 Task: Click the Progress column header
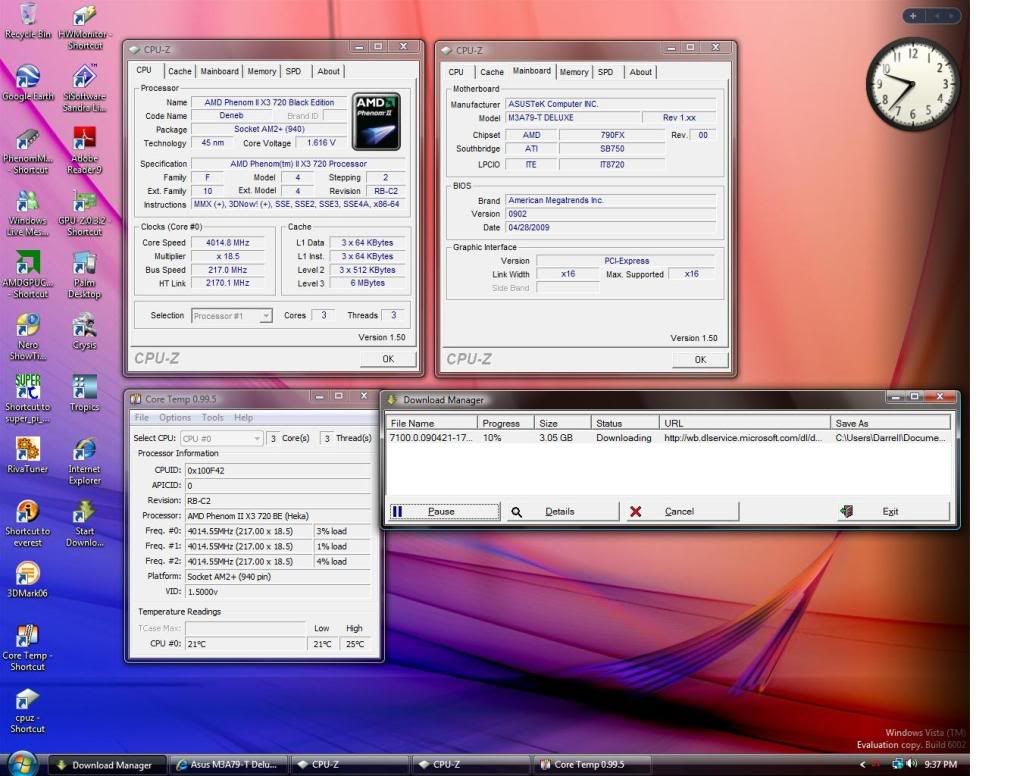(x=506, y=423)
